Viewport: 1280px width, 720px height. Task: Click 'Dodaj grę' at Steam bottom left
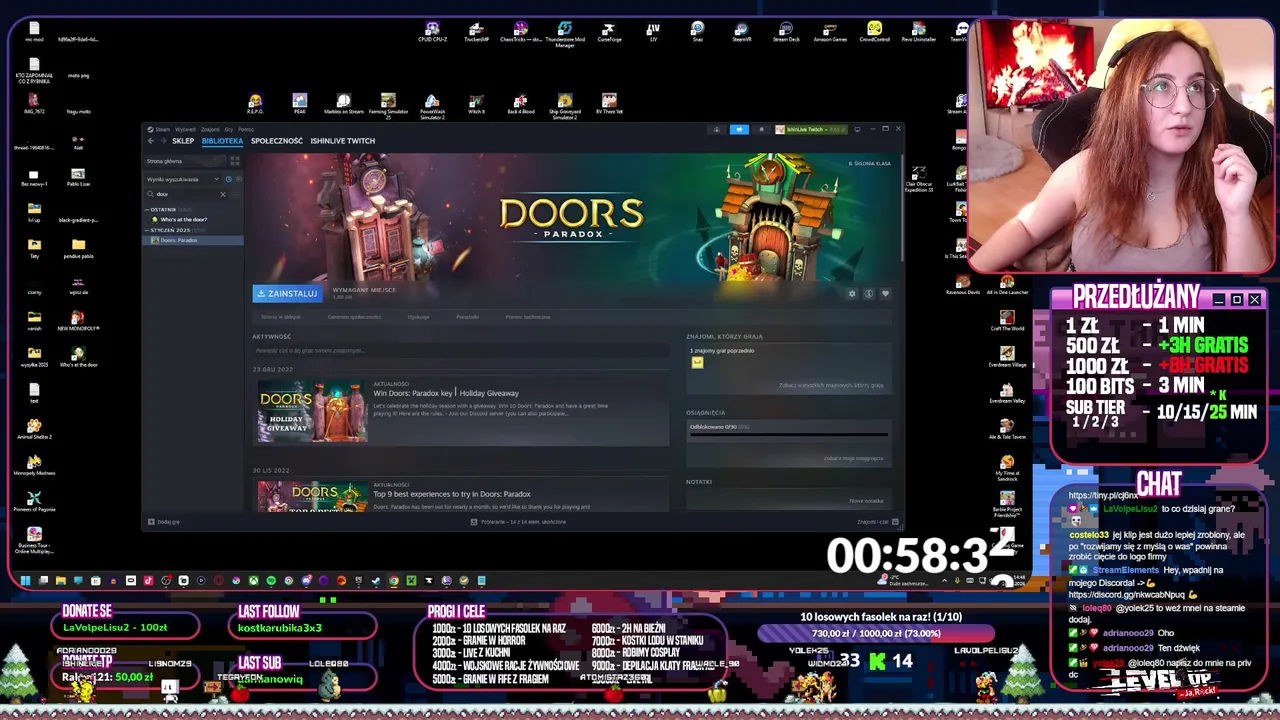[164, 522]
